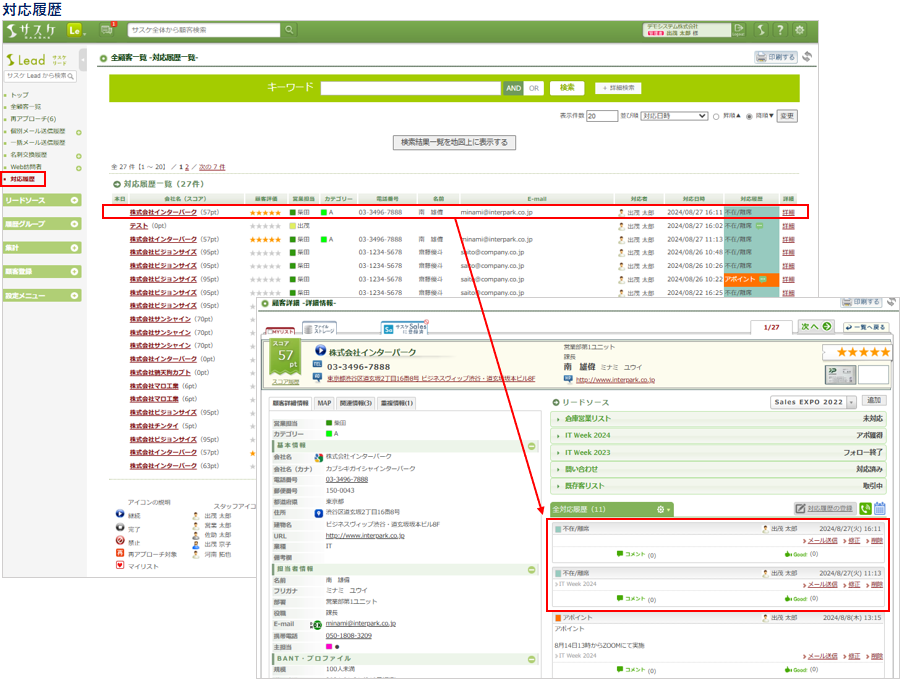The height and width of the screenshot is (682, 902).
Task: Select 対応履歴 in the sidebar menu
Action: [x=22, y=179]
